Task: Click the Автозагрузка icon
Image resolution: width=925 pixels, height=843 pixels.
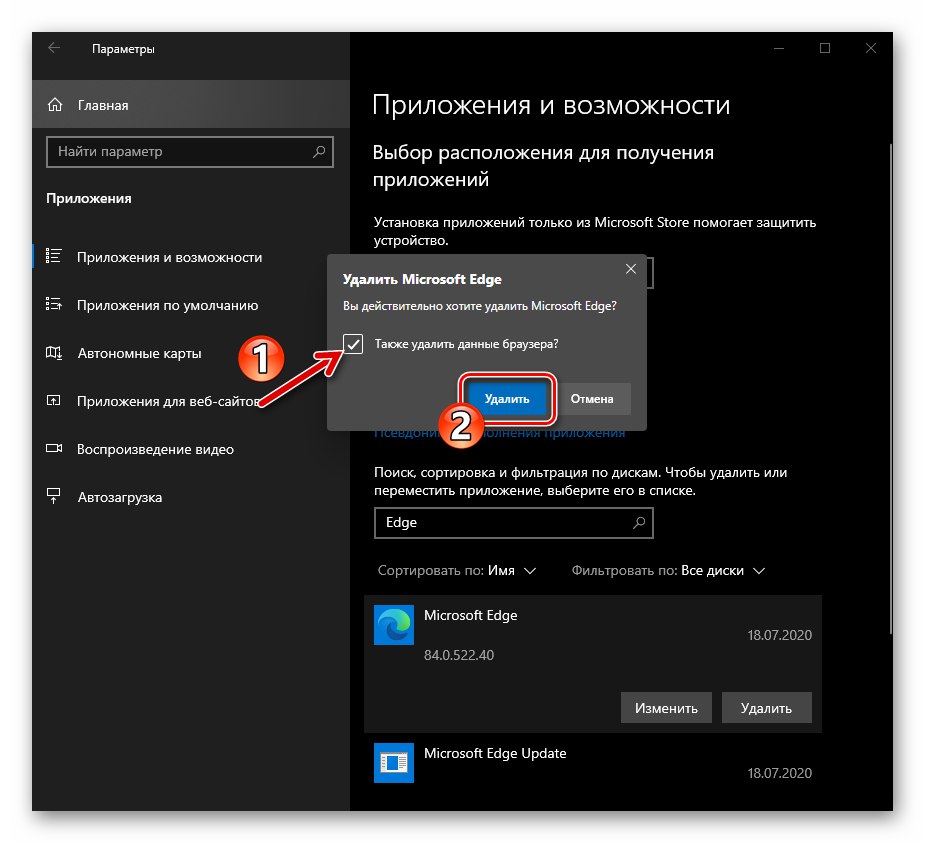Action: (x=54, y=496)
